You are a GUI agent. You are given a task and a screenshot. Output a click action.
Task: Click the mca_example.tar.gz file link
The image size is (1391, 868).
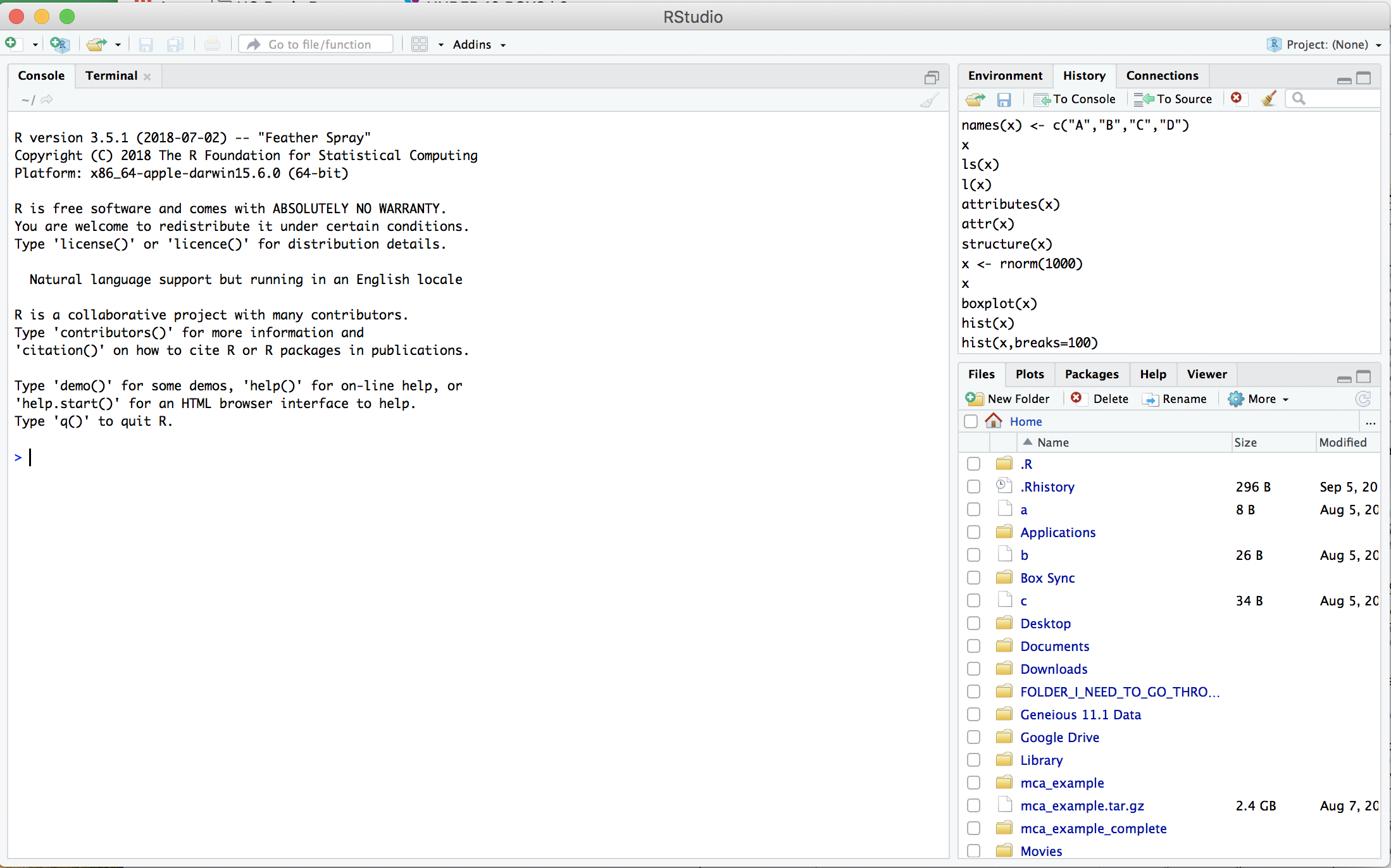click(1082, 805)
